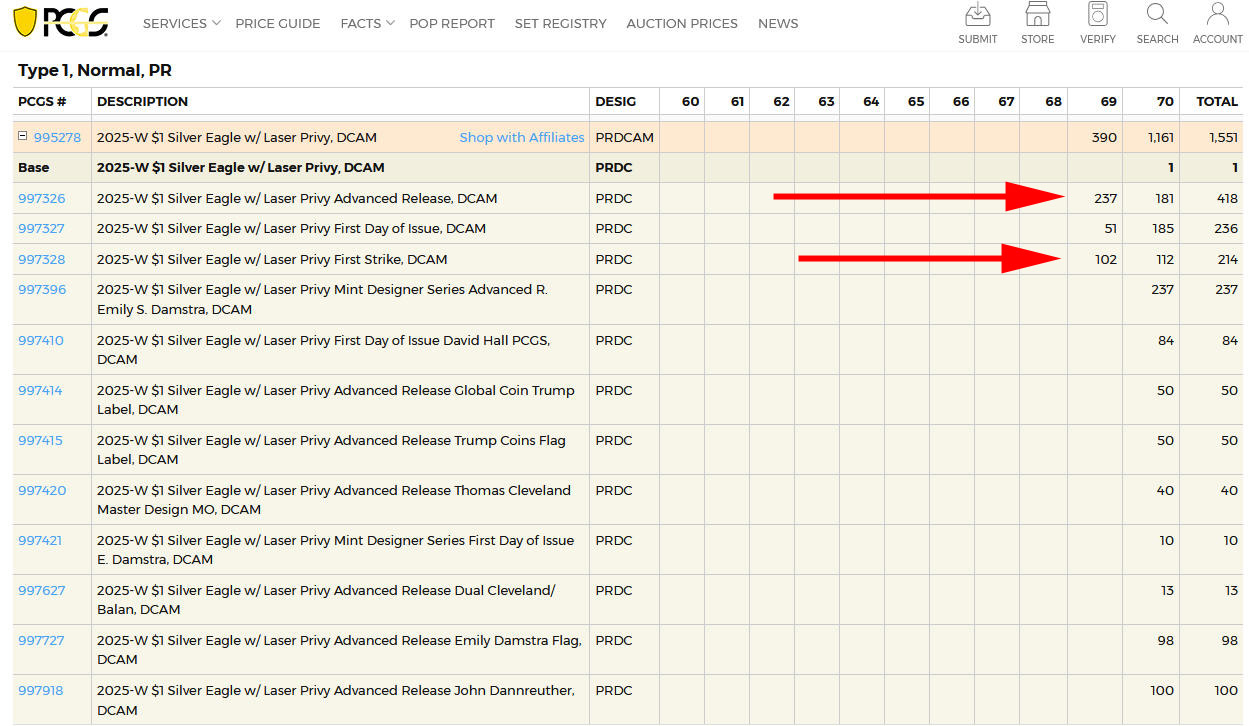1249x726 pixels.
Task: Click the 51 value in First Day of Issue row
Action: point(1110,228)
